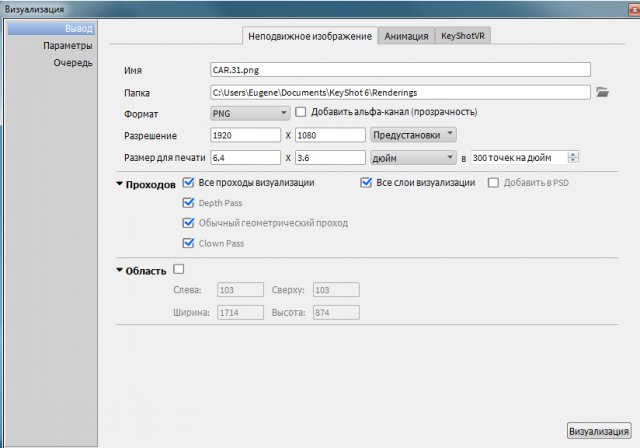Open the PNG format dropdown
640x448 pixels.
click(x=250, y=113)
